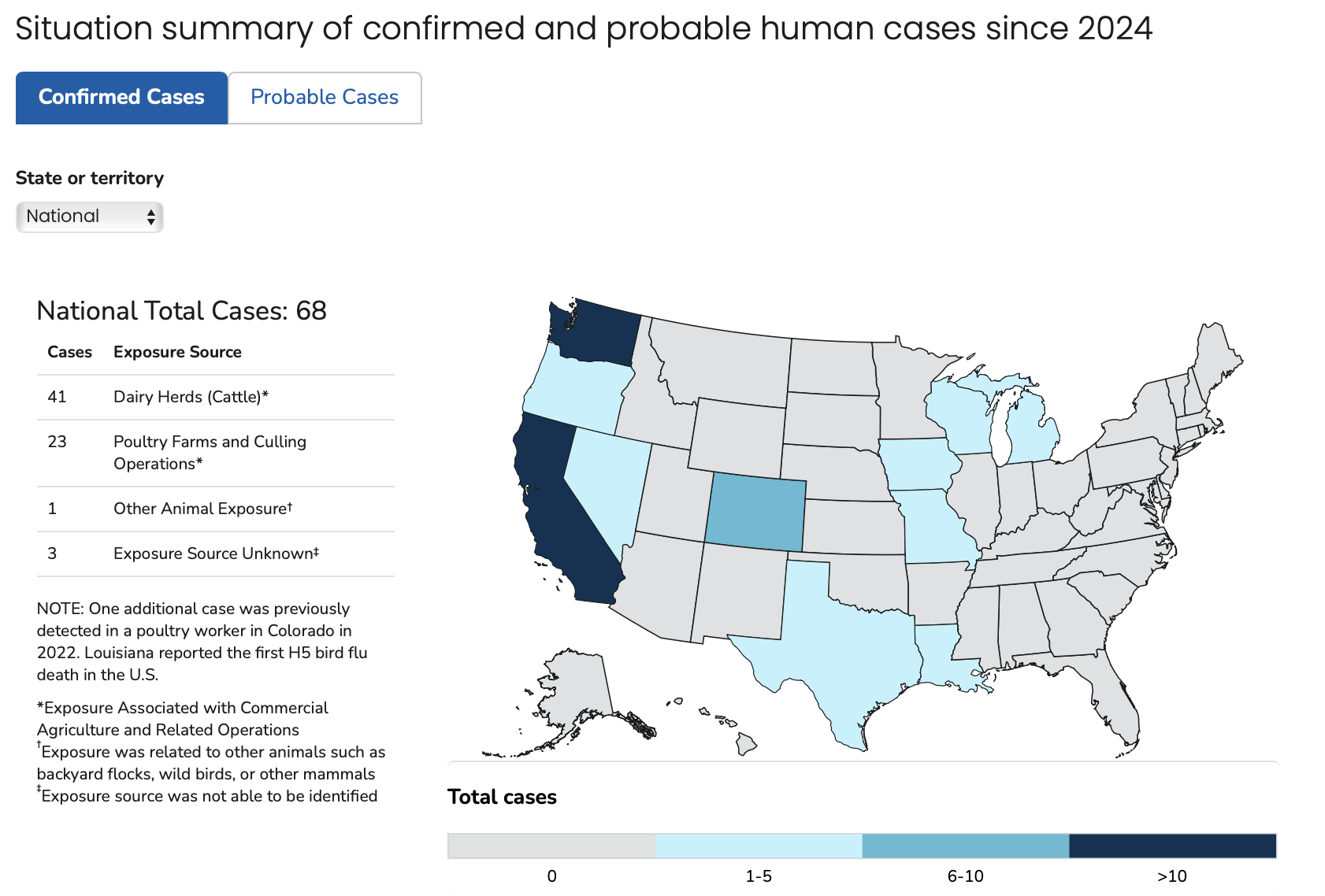This screenshot has height=896, width=1325.
Task: Click Alaska on the map
Action: [575, 693]
